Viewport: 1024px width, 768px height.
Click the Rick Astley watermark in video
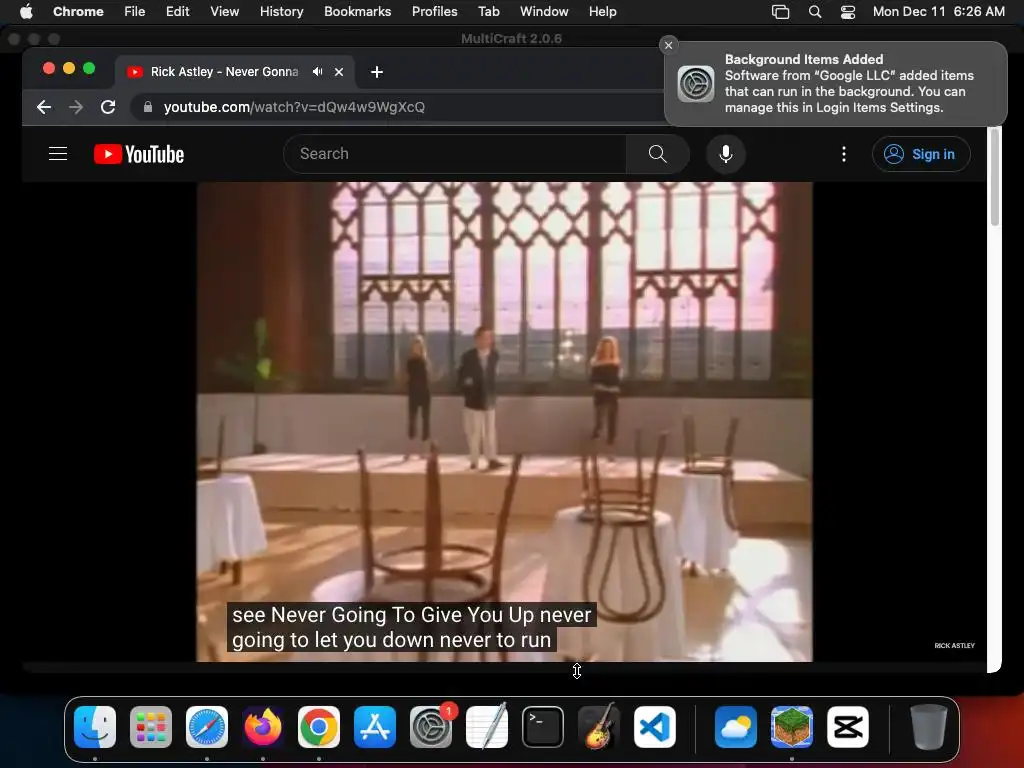[954, 645]
